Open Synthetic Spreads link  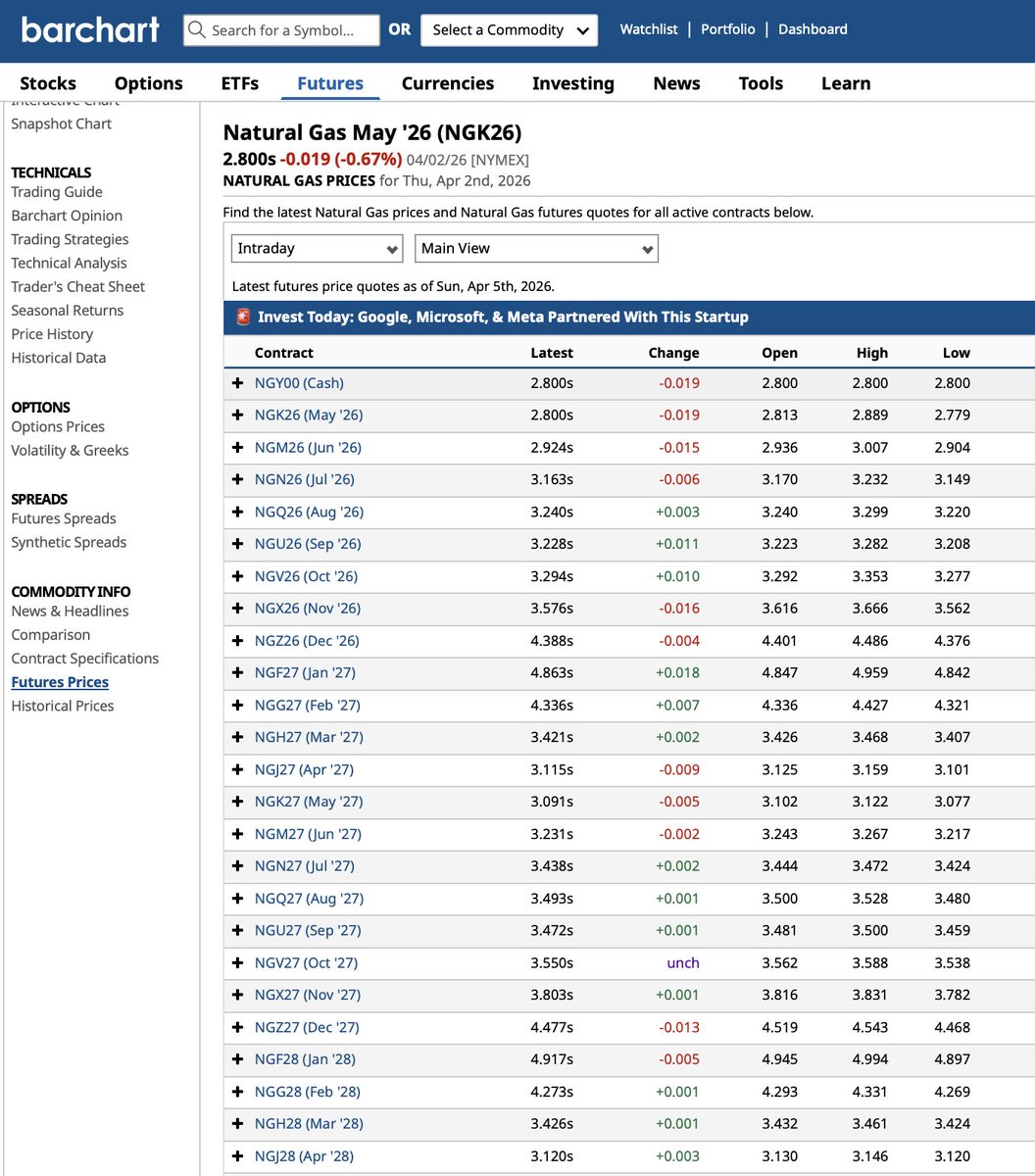point(69,542)
